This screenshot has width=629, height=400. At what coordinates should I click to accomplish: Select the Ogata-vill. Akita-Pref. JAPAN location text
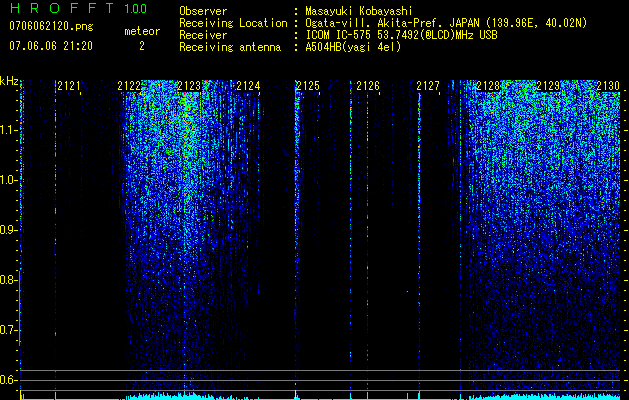[x=446, y=23]
